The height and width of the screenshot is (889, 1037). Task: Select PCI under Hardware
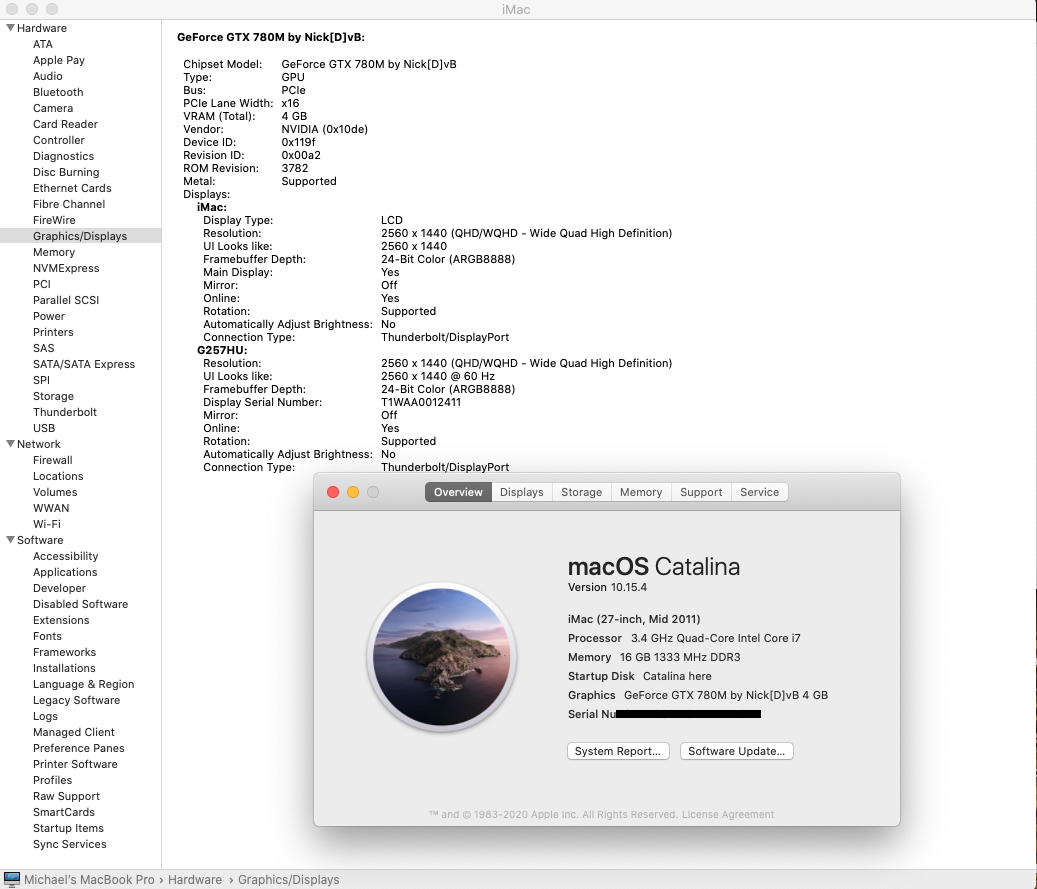[42, 284]
